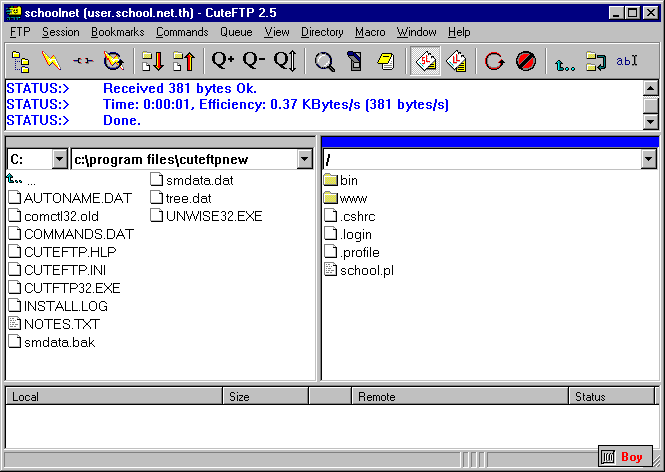Click the Local column header

point(114,397)
